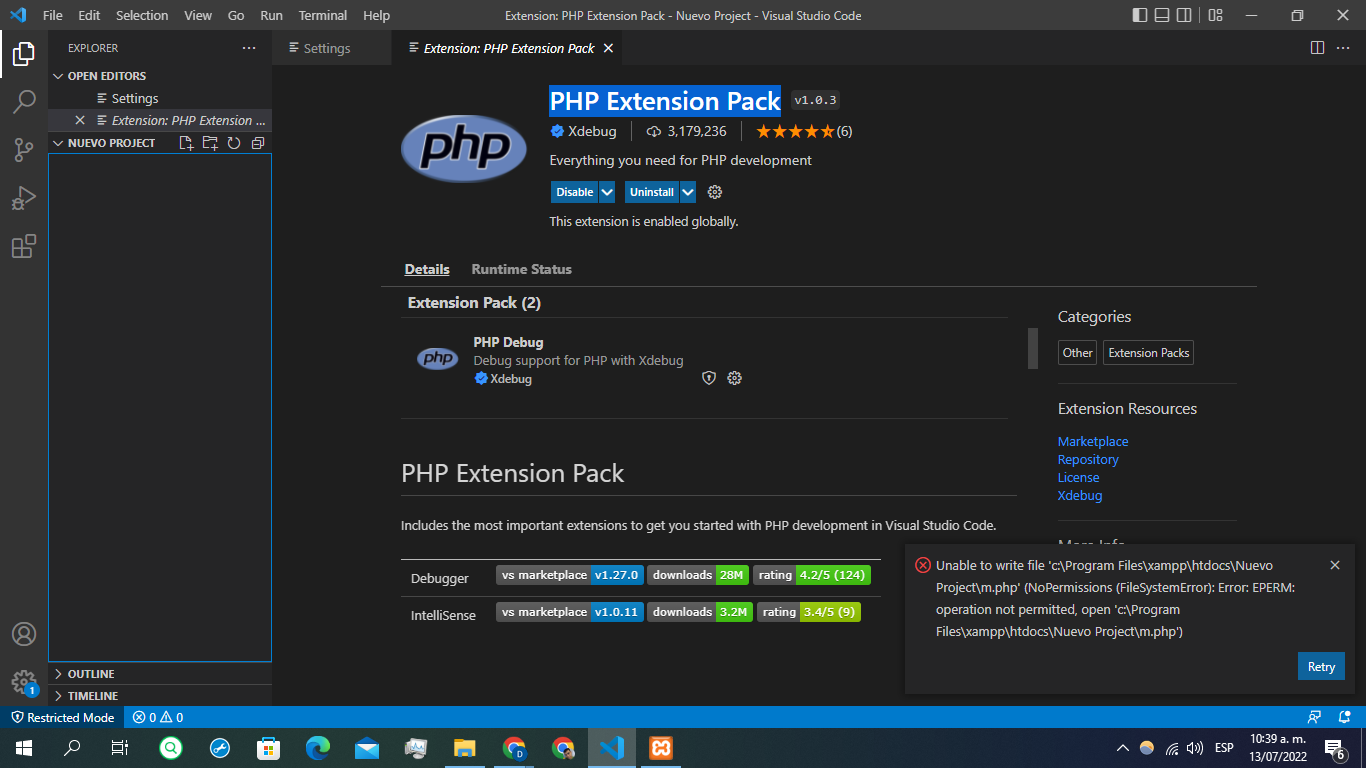Toggle bottom panel layout icon
This screenshot has height=768, width=1366.
1162,15
